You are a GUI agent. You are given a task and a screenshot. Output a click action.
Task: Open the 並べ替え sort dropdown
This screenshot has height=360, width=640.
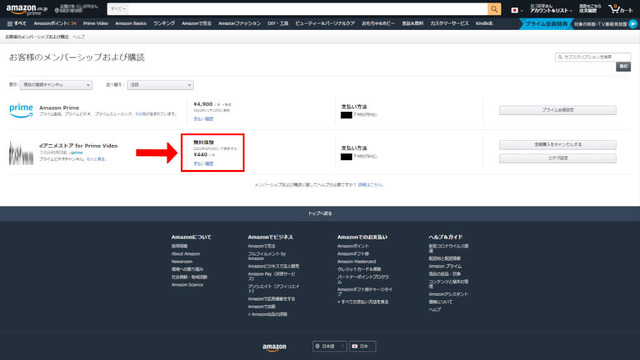[160, 85]
